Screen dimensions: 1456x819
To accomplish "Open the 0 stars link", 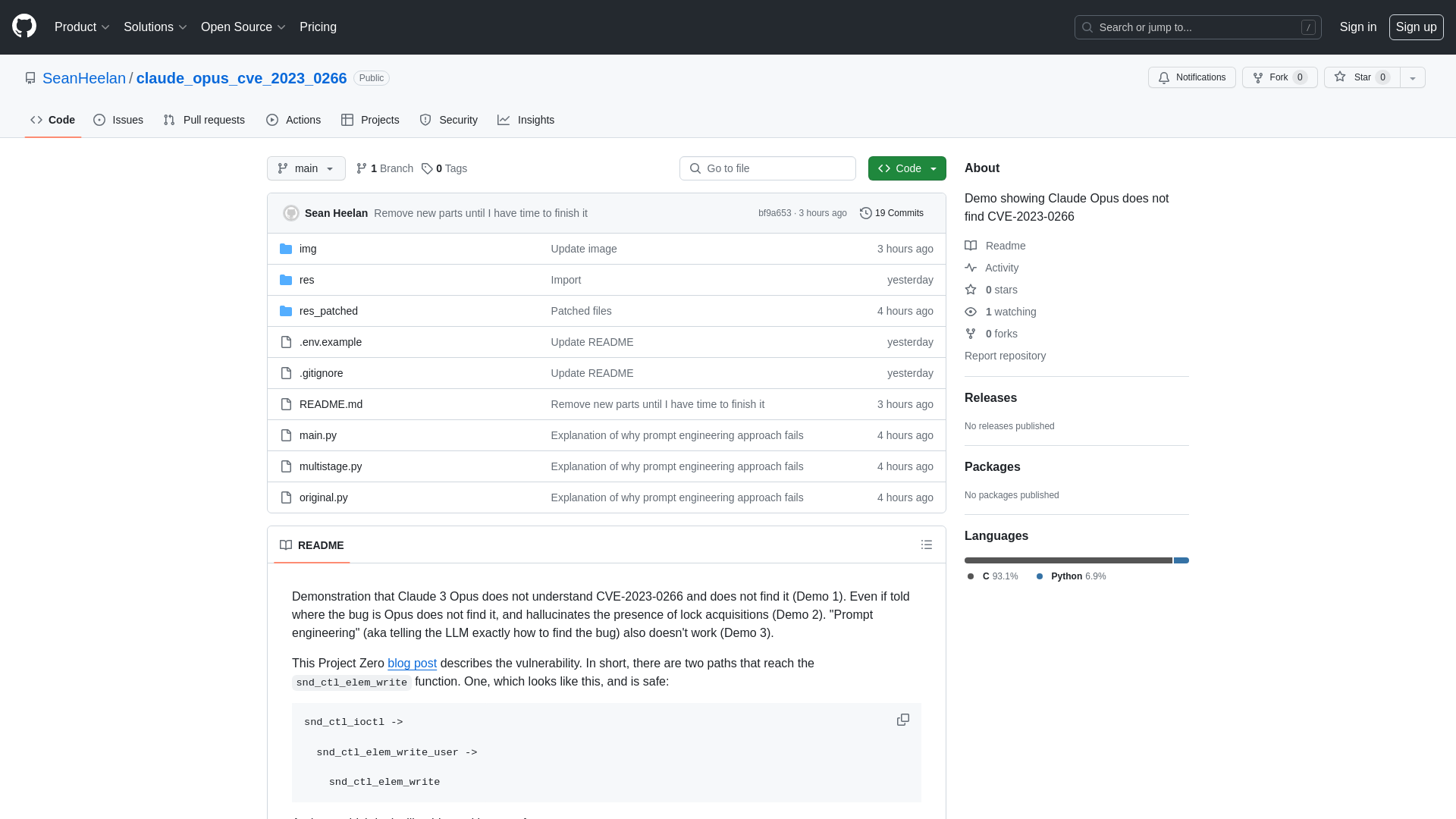I will [991, 290].
